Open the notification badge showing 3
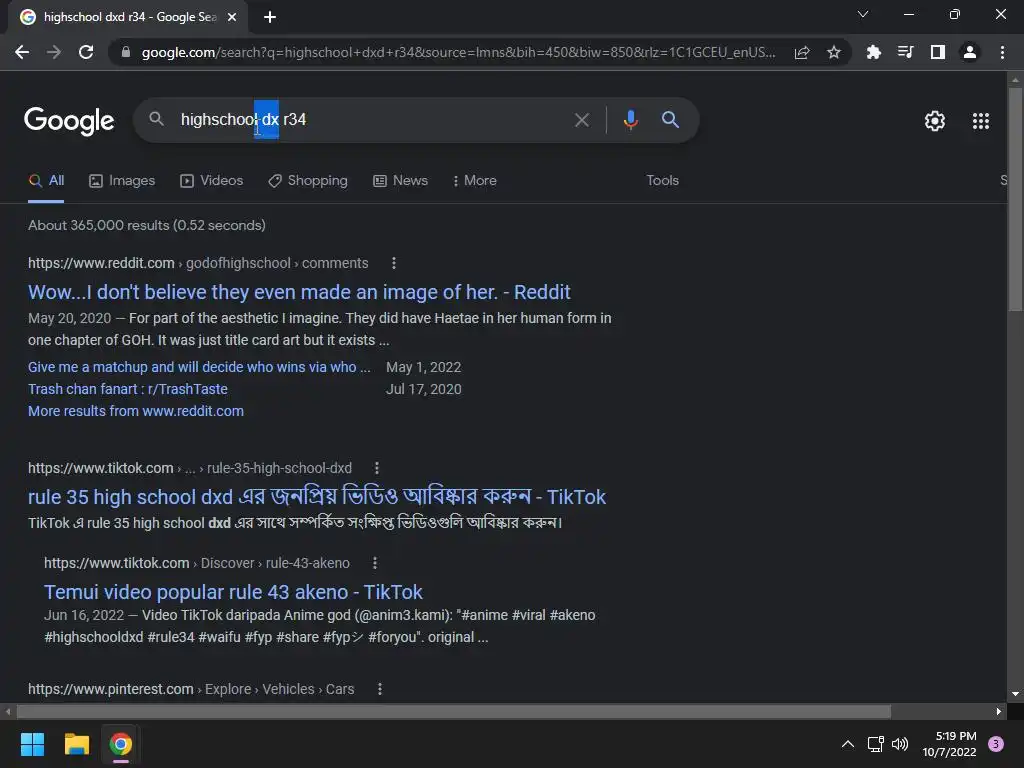 pyautogui.click(x=996, y=744)
